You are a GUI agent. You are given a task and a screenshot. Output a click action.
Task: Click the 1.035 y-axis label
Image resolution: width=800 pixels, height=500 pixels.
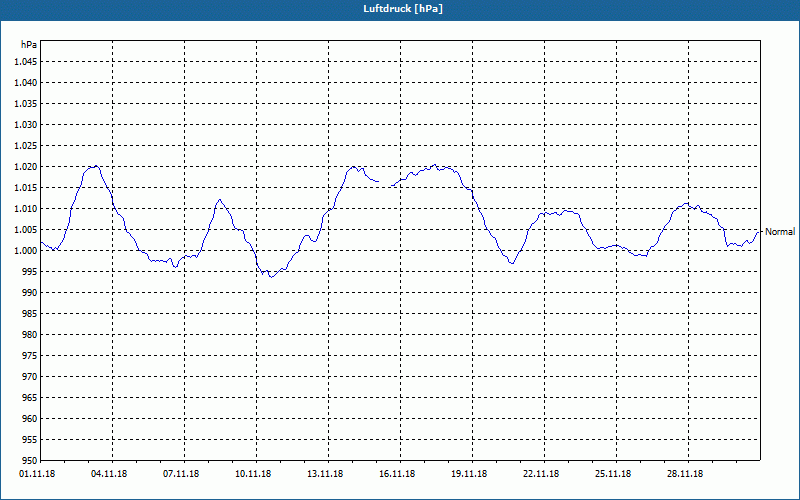(x=26, y=104)
